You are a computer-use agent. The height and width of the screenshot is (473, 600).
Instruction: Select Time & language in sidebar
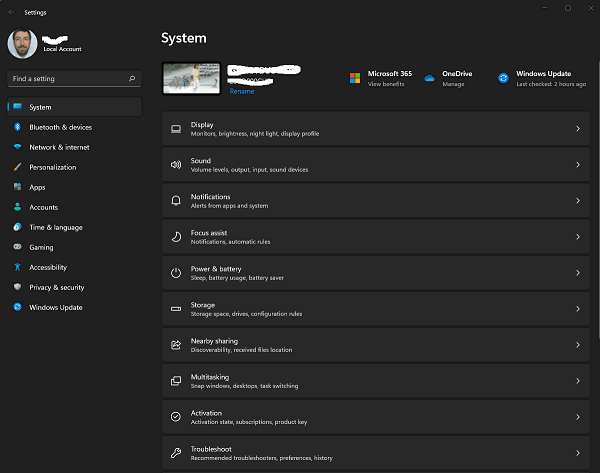pos(56,227)
